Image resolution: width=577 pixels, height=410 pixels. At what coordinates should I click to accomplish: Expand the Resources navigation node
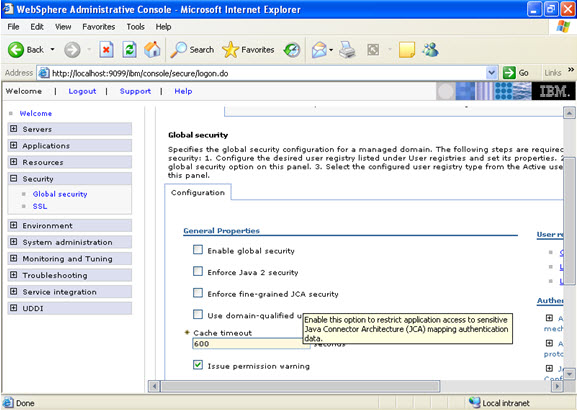coord(14,162)
